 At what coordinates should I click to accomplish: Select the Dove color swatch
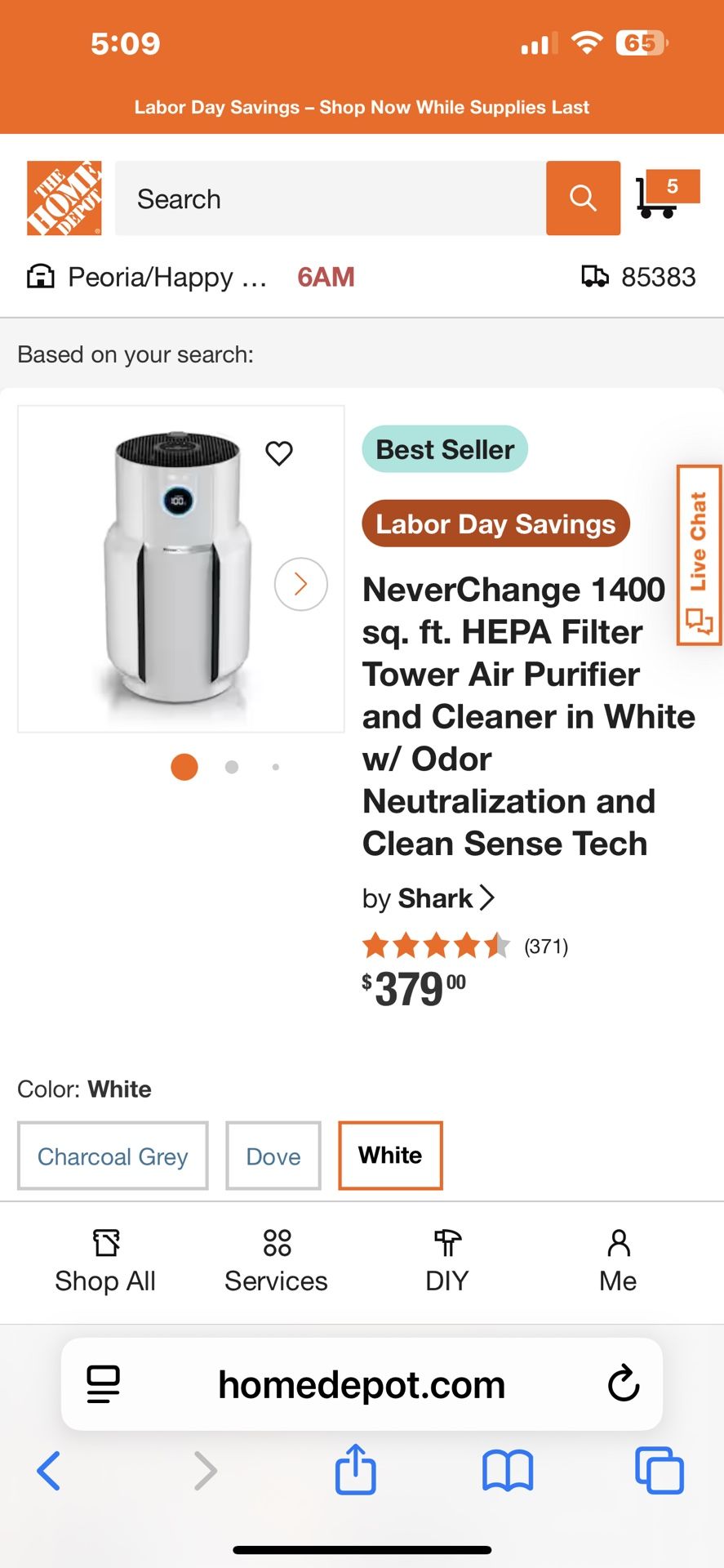(x=273, y=1156)
